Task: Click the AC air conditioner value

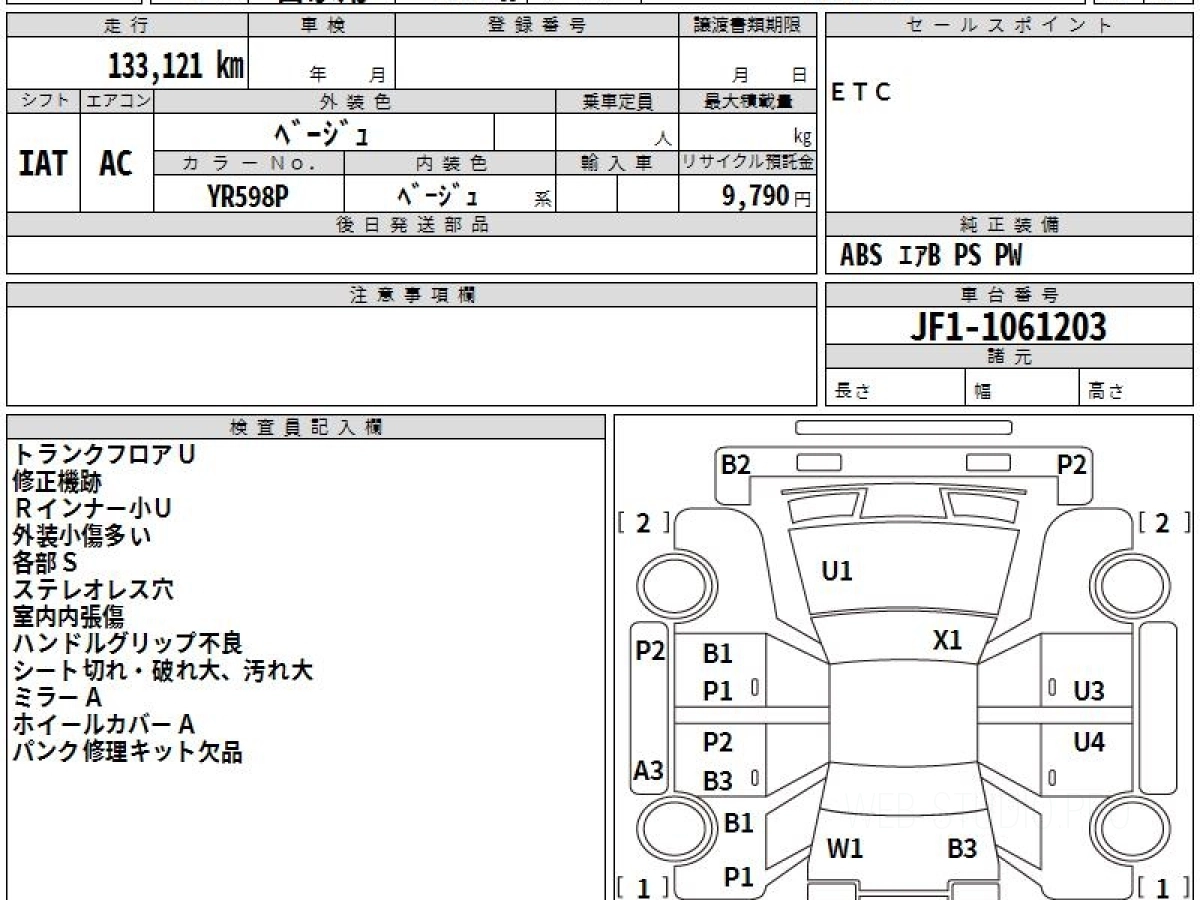Action: click(116, 163)
